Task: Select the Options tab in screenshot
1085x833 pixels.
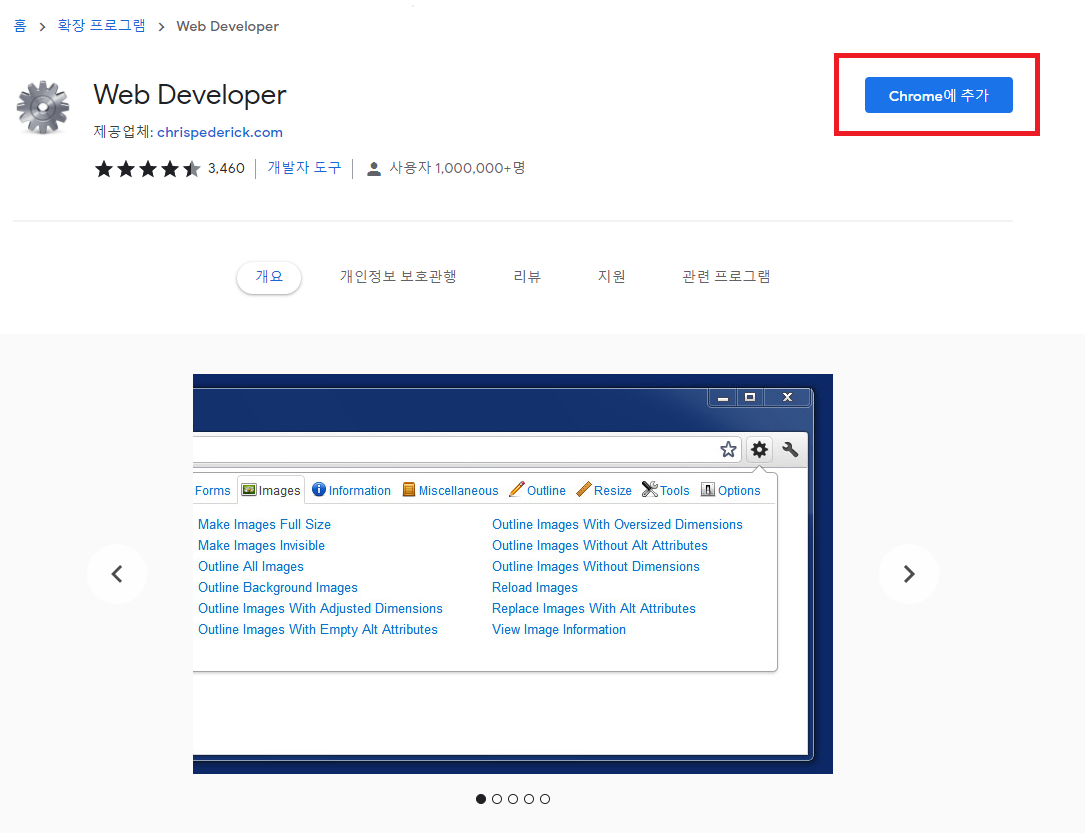Action: pyautogui.click(x=731, y=490)
